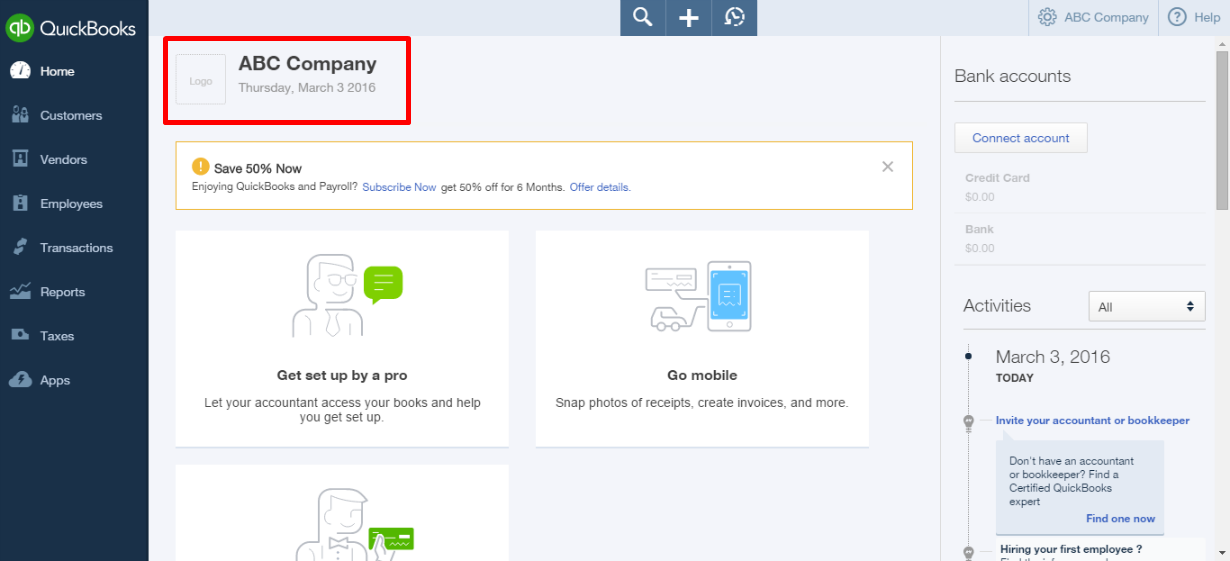Open recent transactions clock icon
Screen dimensions: 1230x561
(x=735, y=17)
